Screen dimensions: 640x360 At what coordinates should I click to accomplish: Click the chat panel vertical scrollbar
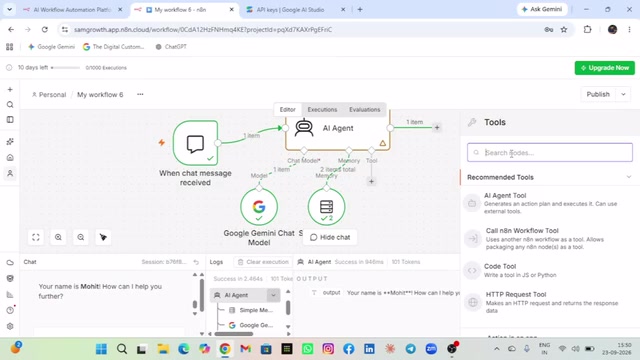(x=202, y=296)
